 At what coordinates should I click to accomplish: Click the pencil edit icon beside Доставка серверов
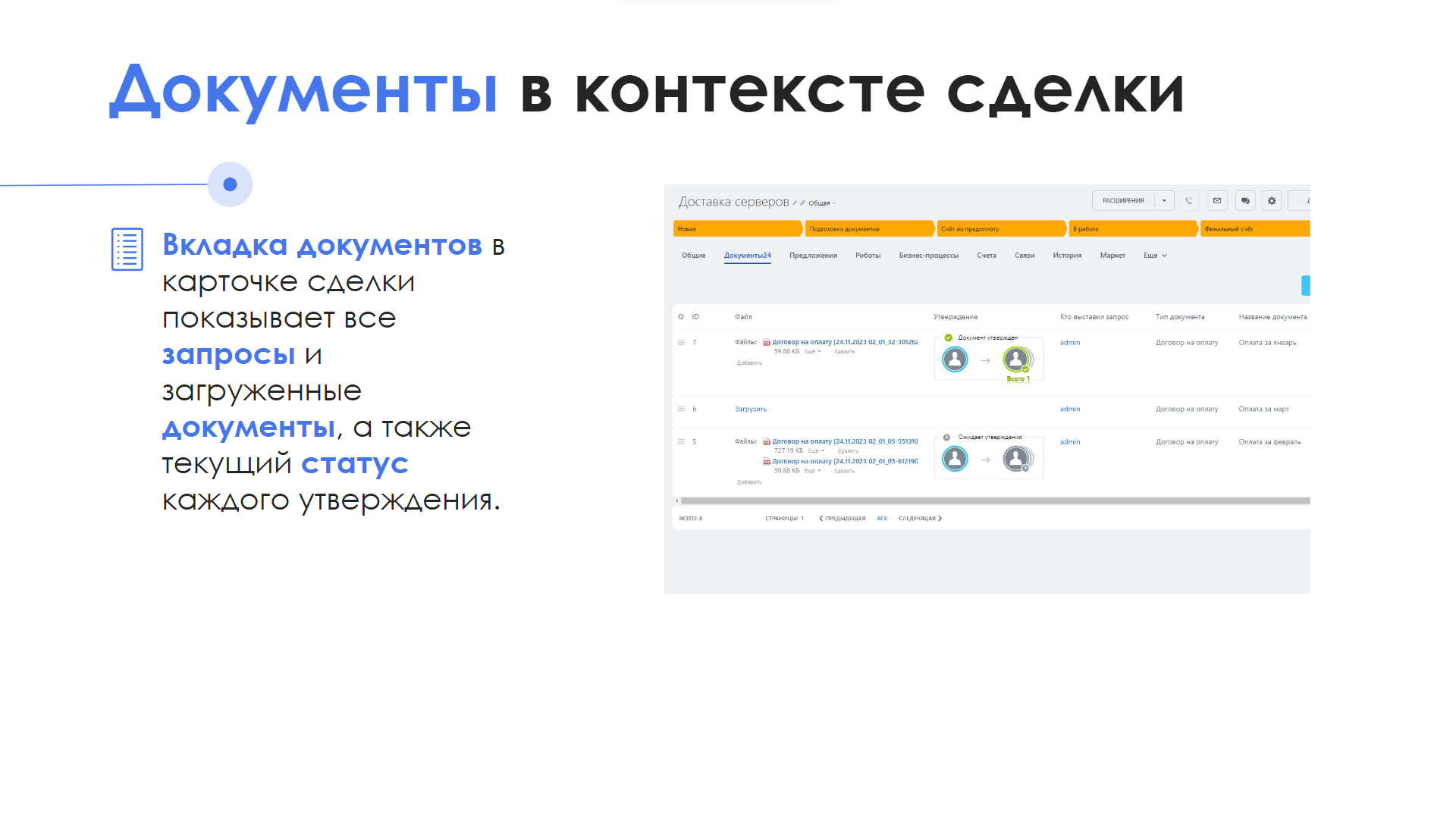[x=795, y=203]
